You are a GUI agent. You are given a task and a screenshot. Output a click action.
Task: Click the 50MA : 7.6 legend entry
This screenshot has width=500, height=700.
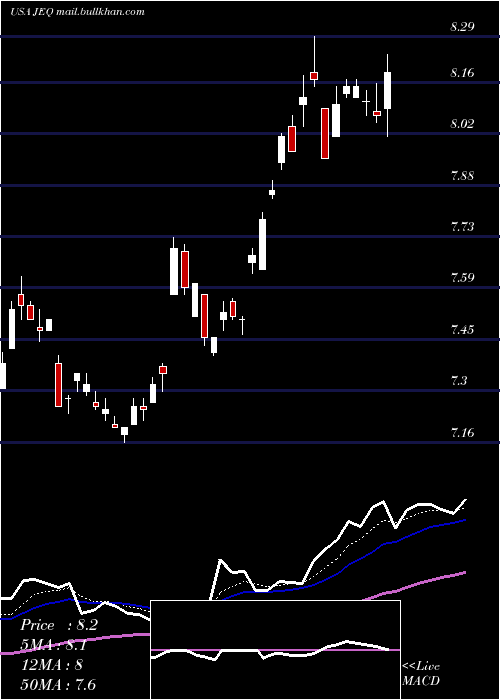coord(58,684)
